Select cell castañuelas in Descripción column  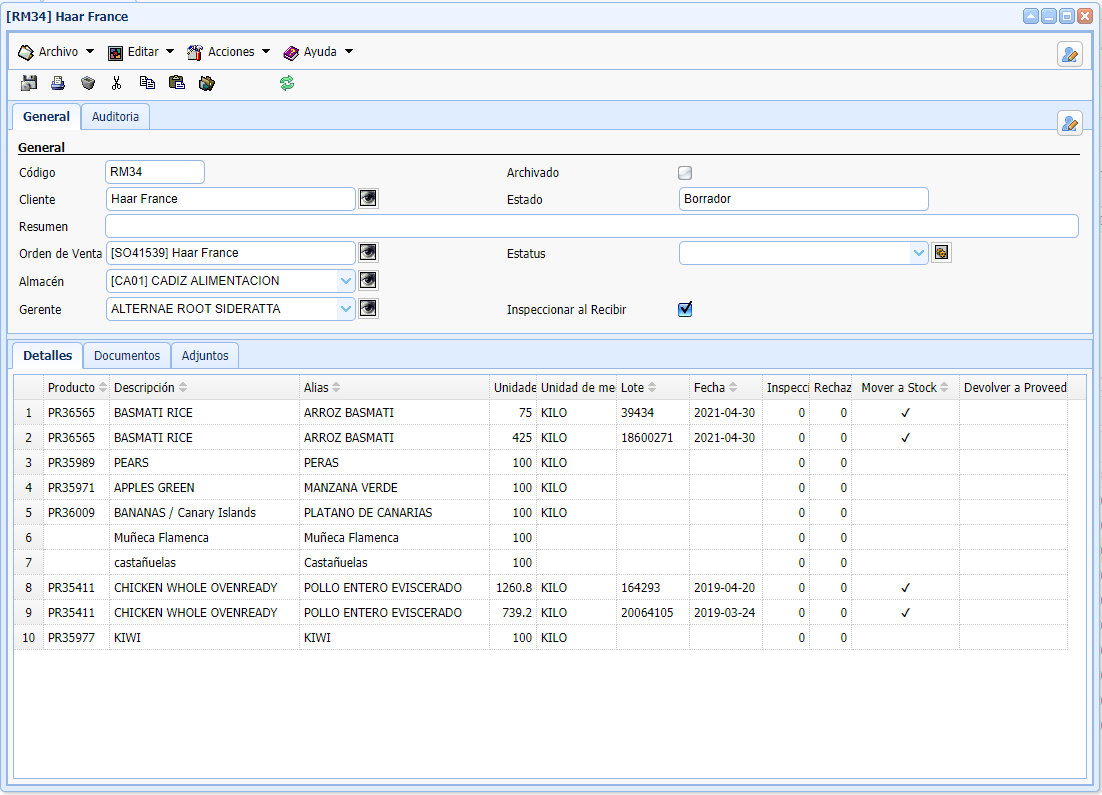[205, 562]
